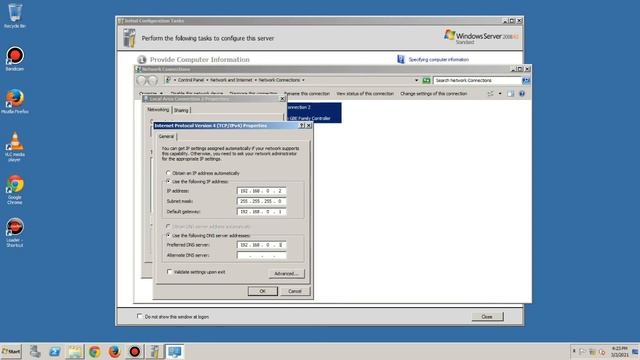Click Rename this connection toolbar command
Screen dimensions: 640x360
pyautogui.click(x=307, y=93)
